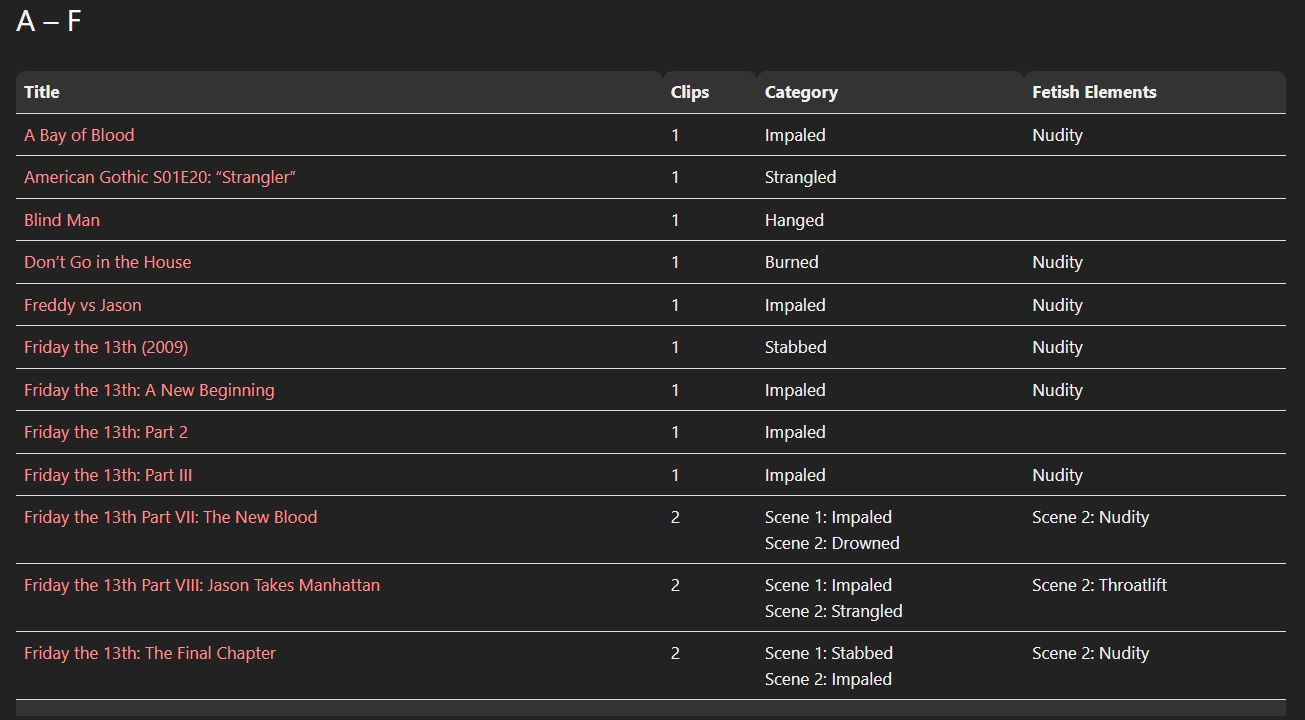
Task: Open Friday the 13th: Part 2 link
Action: click(x=106, y=432)
